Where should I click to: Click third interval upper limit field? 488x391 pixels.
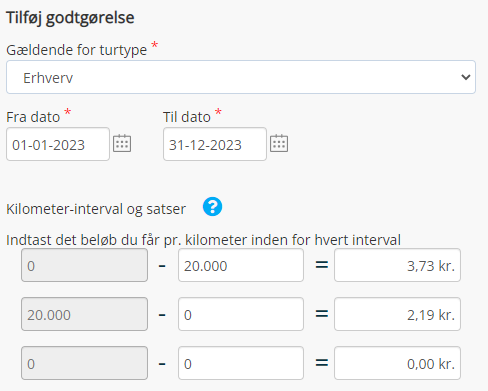tap(241, 363)
